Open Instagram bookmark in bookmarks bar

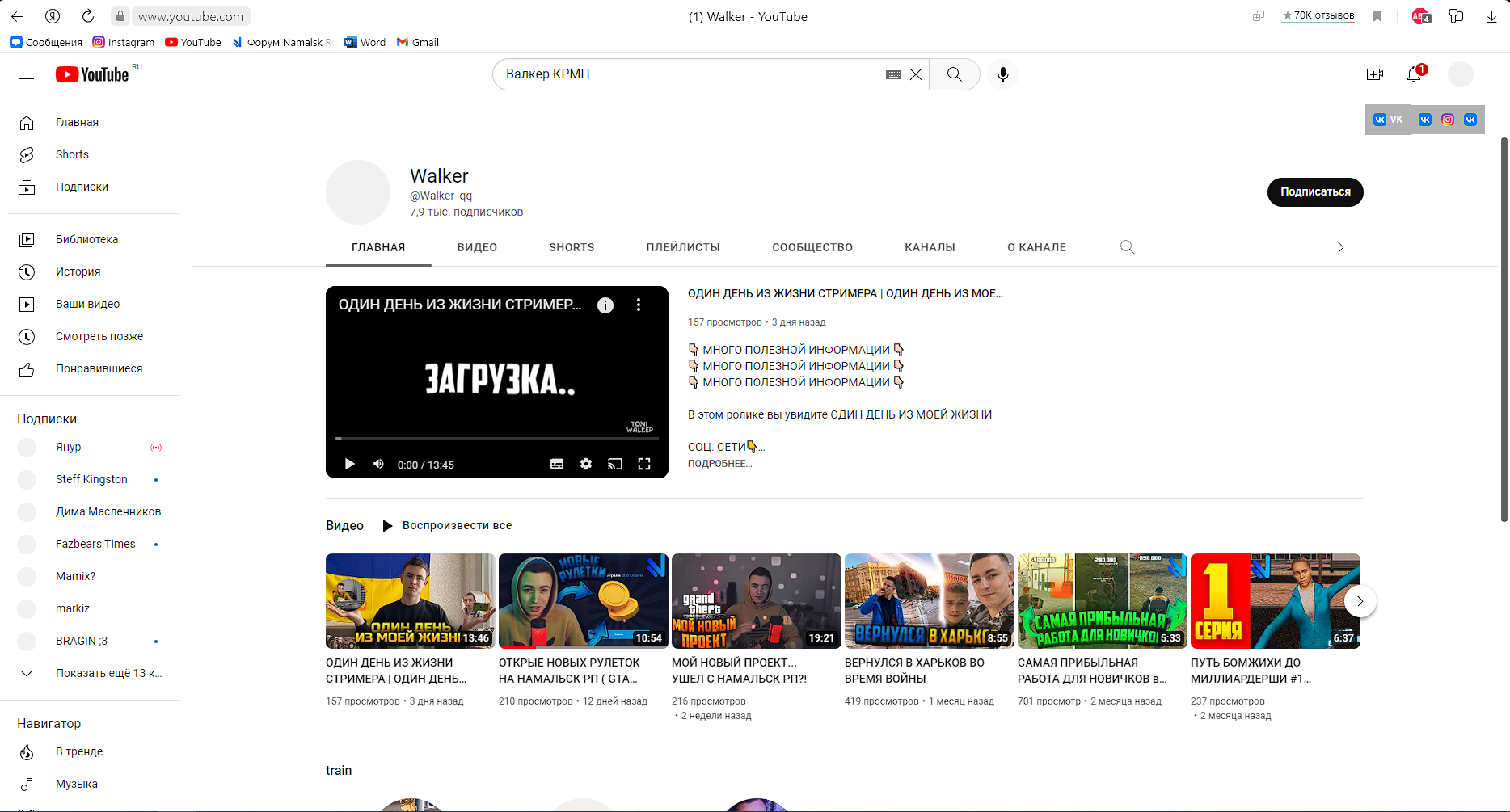click(x=124, y=42)
